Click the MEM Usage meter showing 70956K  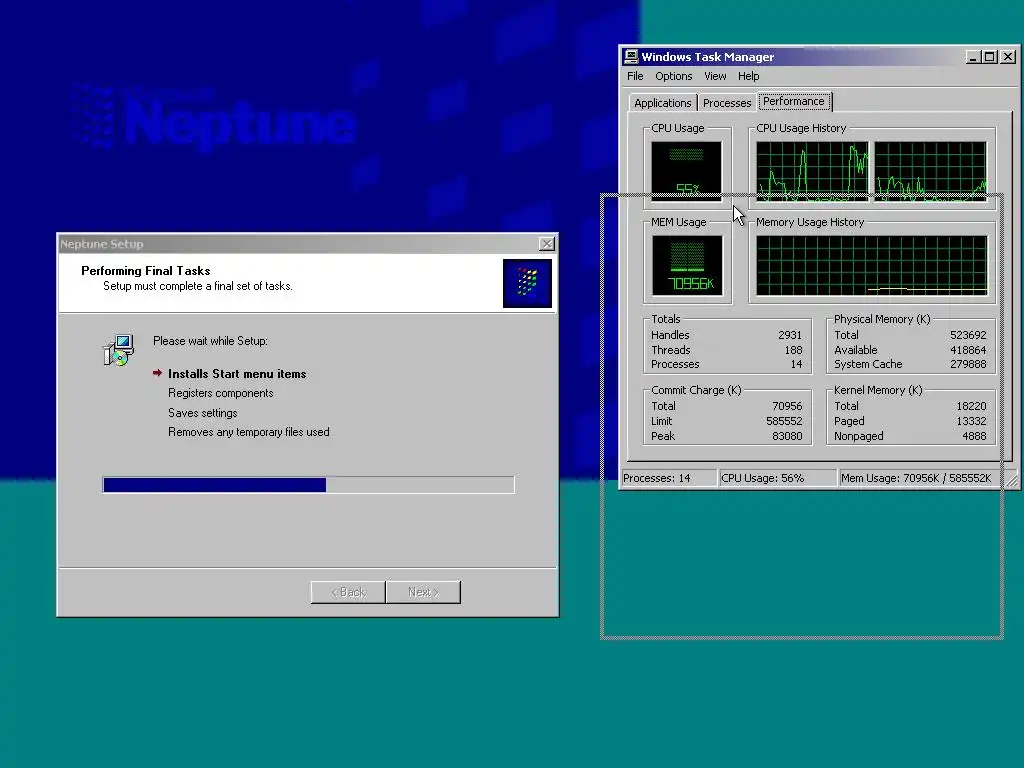(687, 265)
